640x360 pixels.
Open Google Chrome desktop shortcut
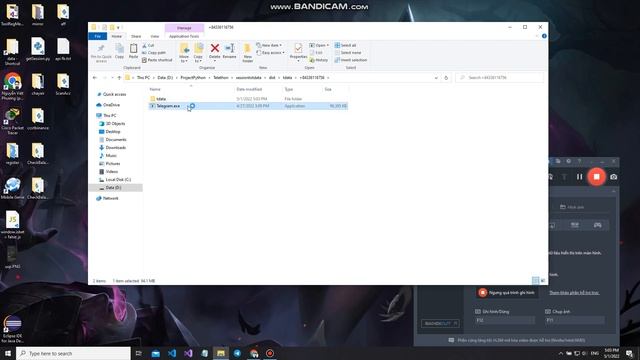coord(12,87)
